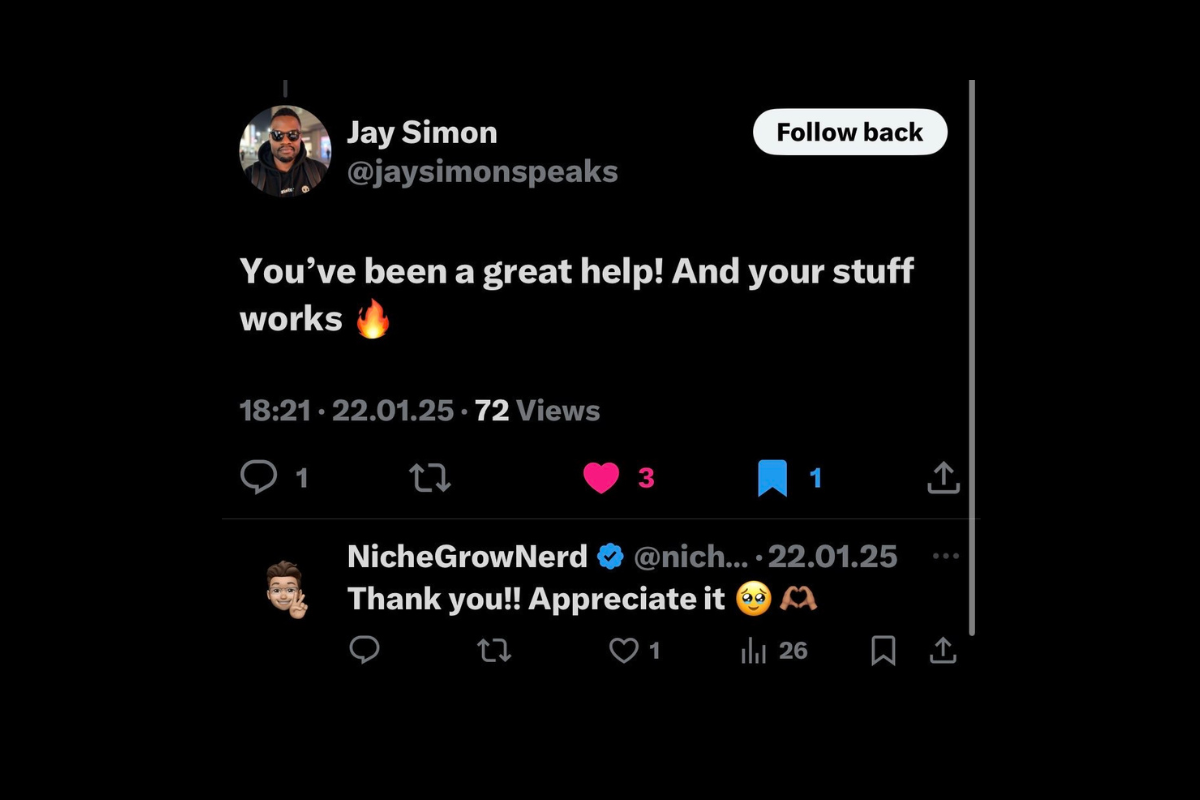Open Jay Simon's profile picture

(x=285, y=151)
